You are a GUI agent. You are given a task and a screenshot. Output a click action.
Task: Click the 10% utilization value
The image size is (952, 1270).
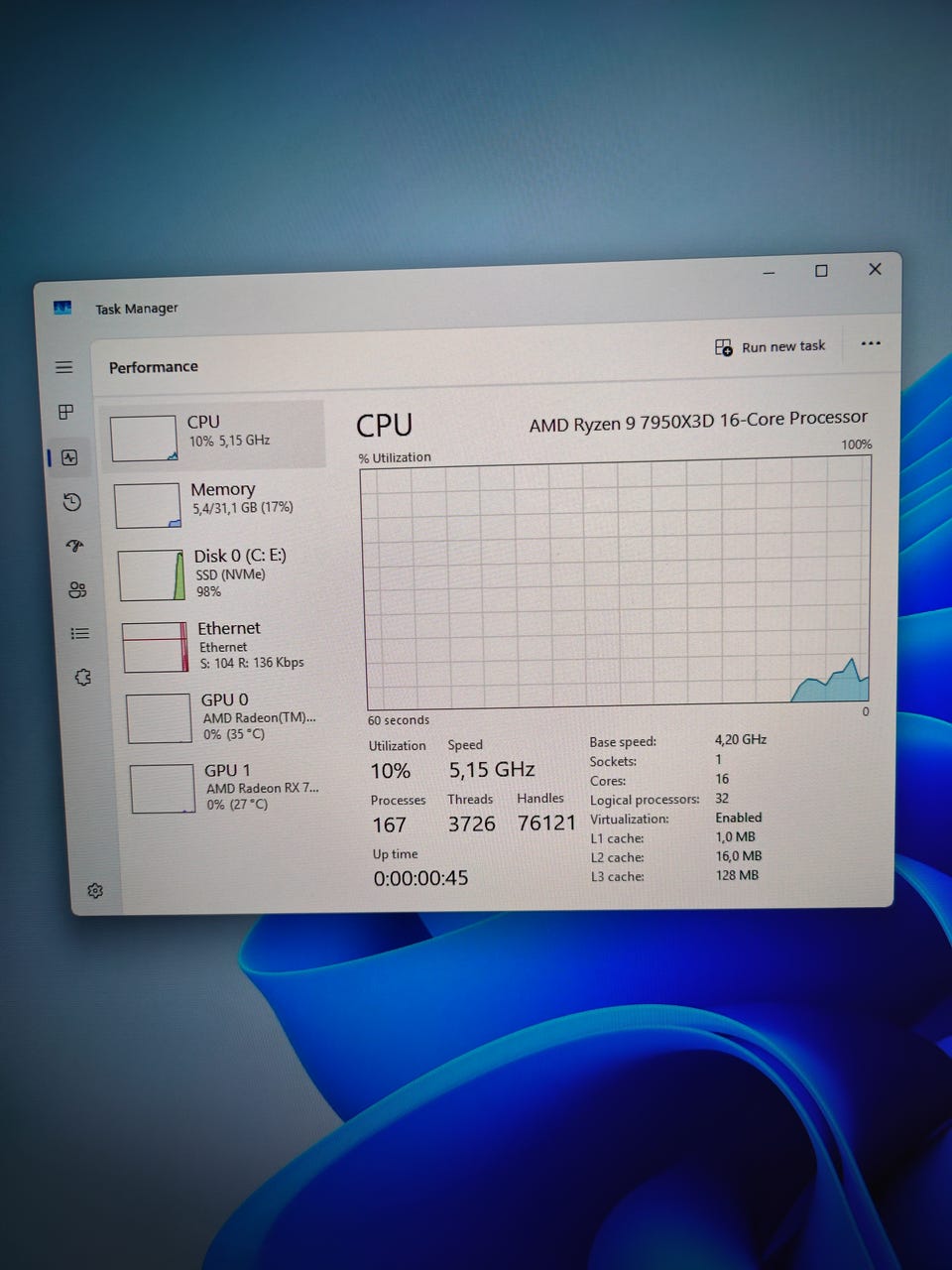click(390, 771)
